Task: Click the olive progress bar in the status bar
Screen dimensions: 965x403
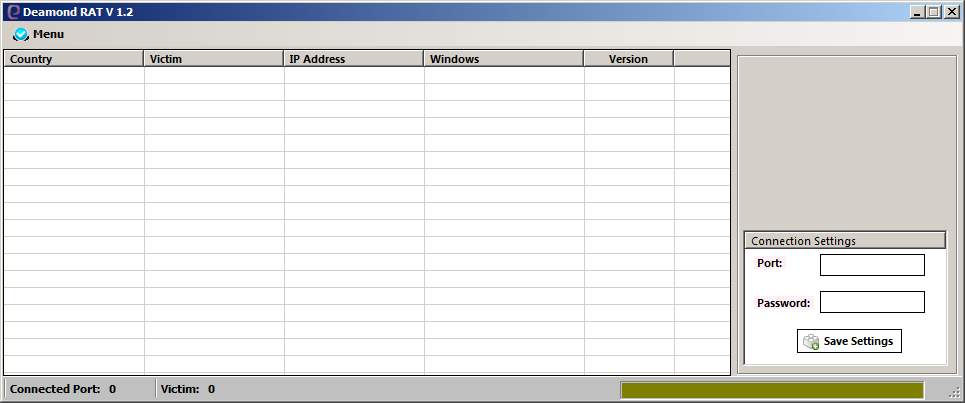Action: coord(771,390)
